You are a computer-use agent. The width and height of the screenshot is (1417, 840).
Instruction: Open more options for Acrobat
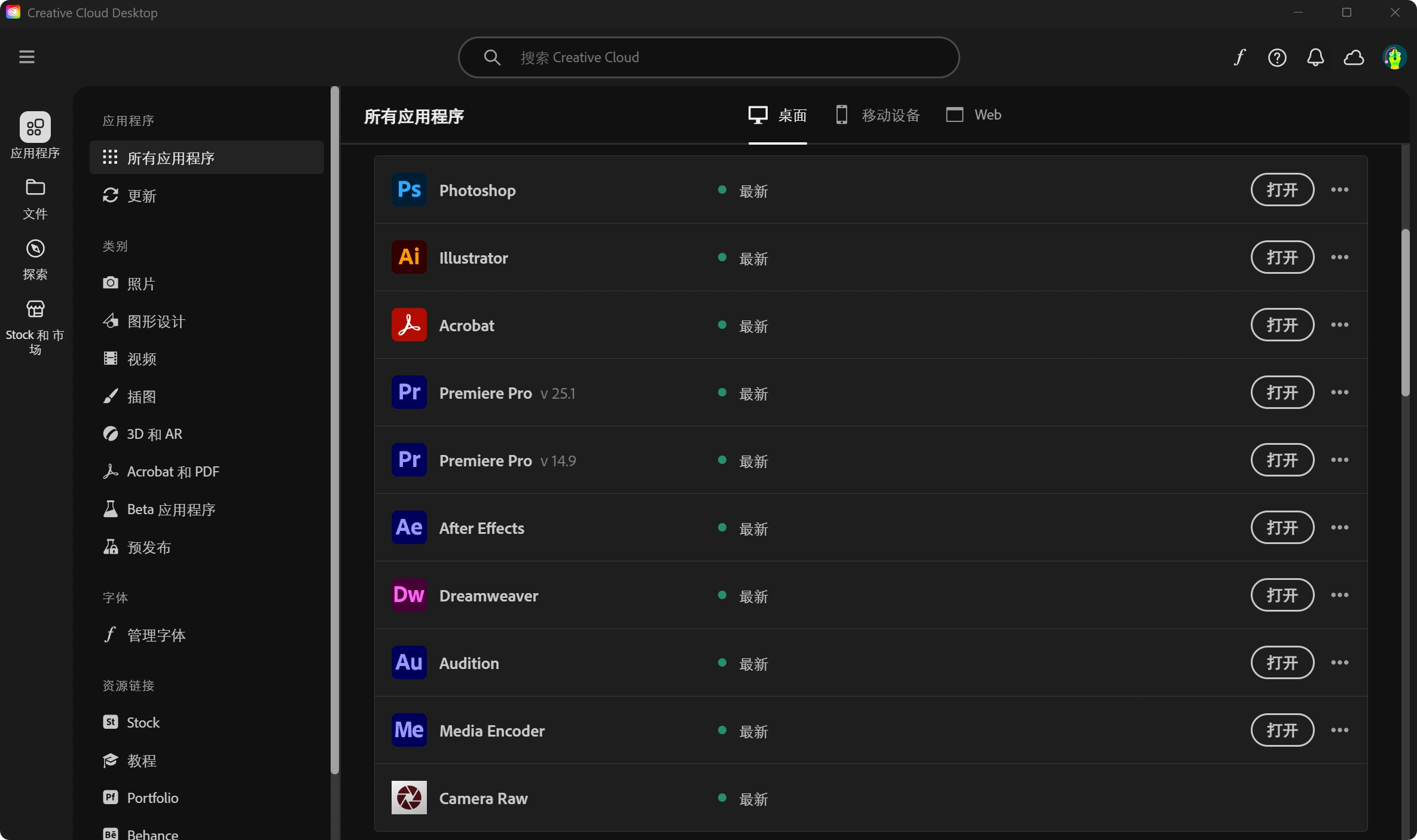pos(1340,325)
